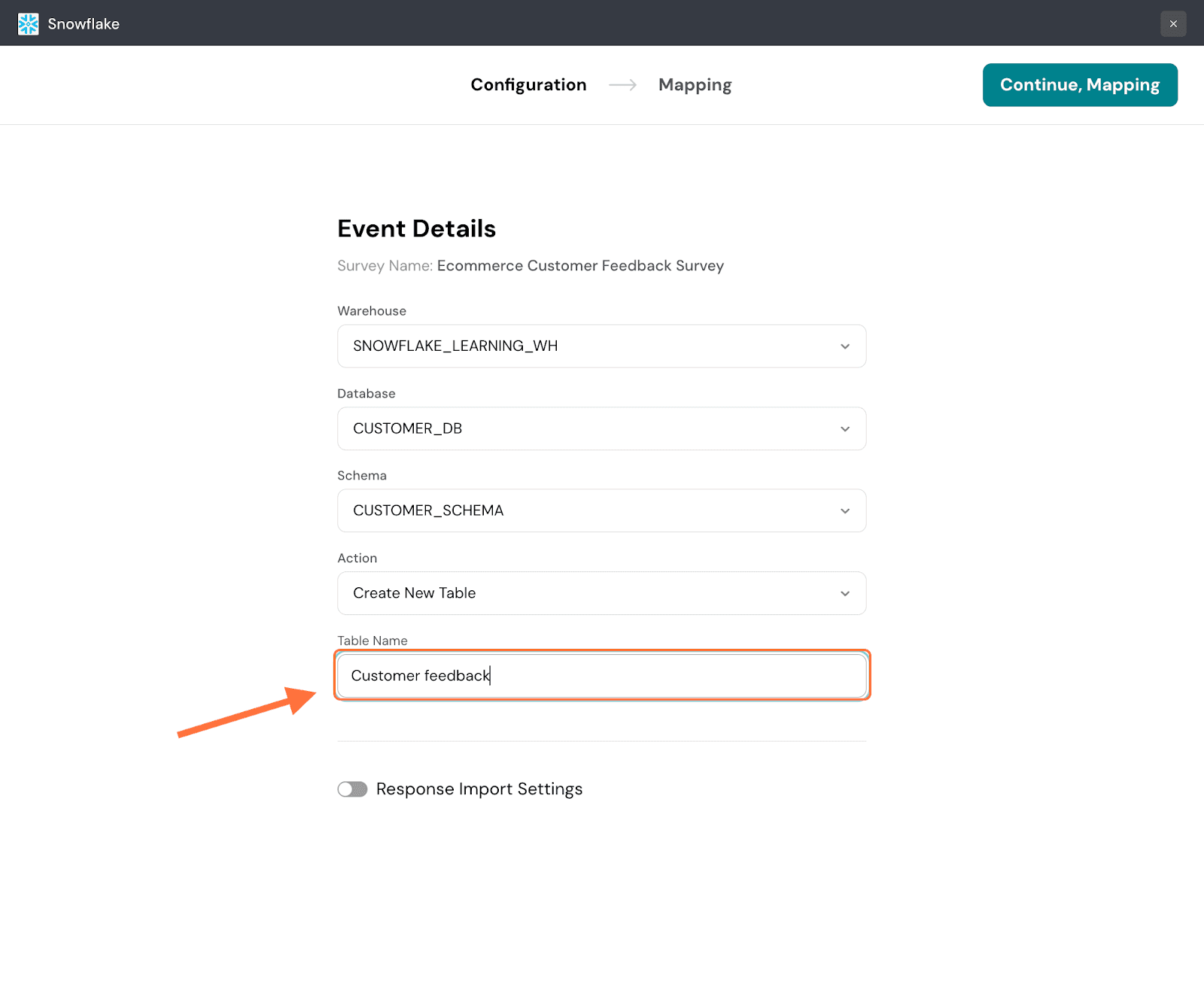Enable the Response Import Settings toggle

click(x=352, y=789)
